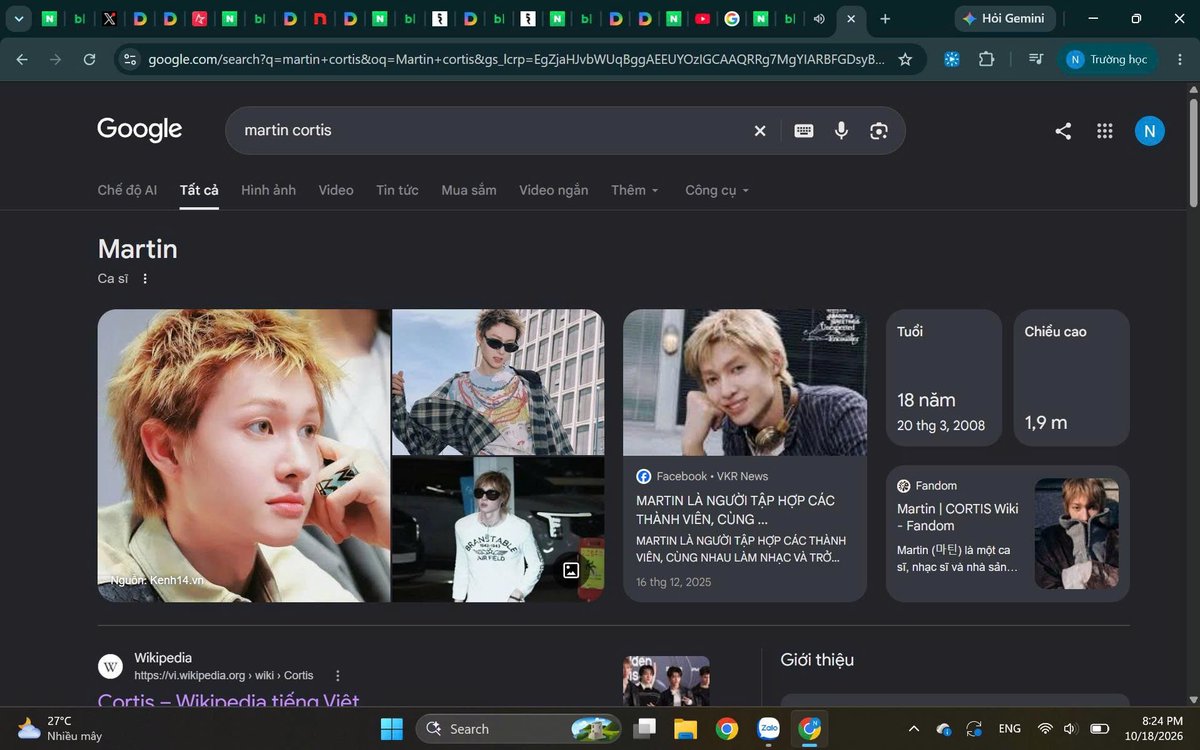The height and width of the screenshot is (750, 1200).
Task: Open the Wikipedia result thumbnail
Action: click(x=666, y=682)
